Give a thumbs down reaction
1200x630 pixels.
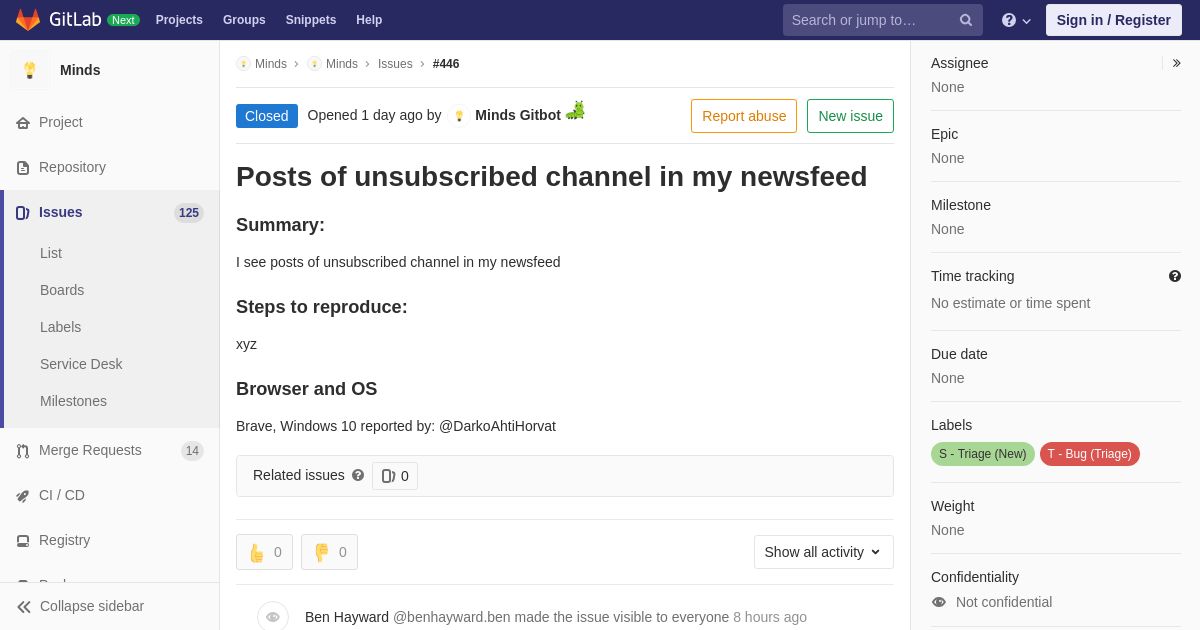[x=329, y=552]
